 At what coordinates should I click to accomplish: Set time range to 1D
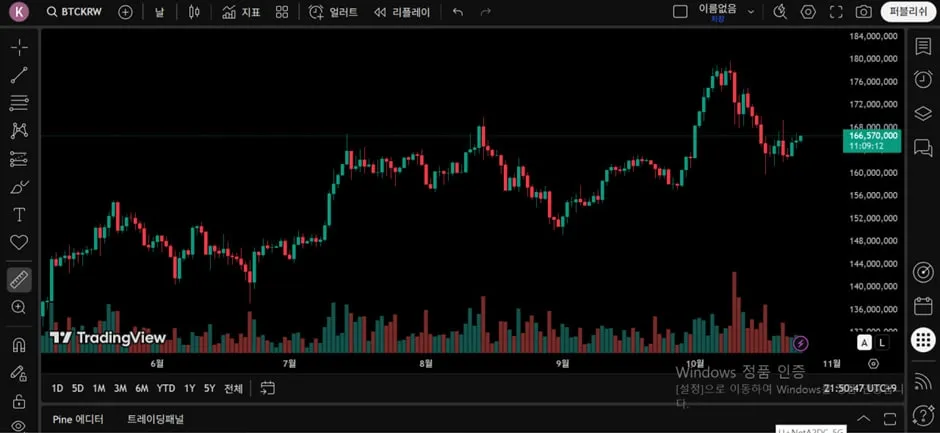click(x=58, y=389)
